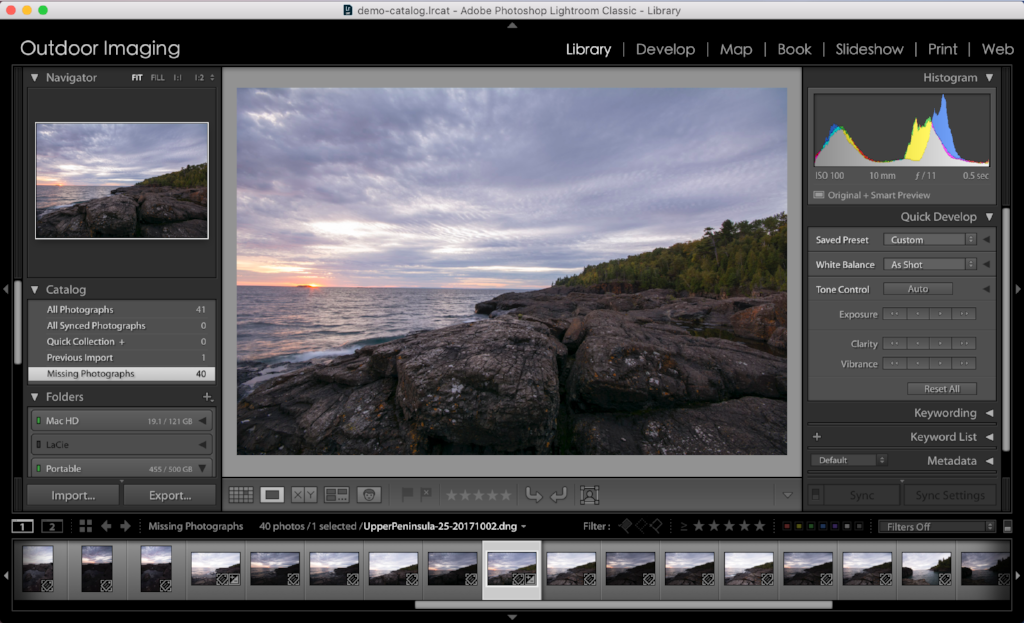The image size is (1024, 623).
Task: Add a new folder with the plus icon
Action: pyautogui.click(x=208, y=396)
